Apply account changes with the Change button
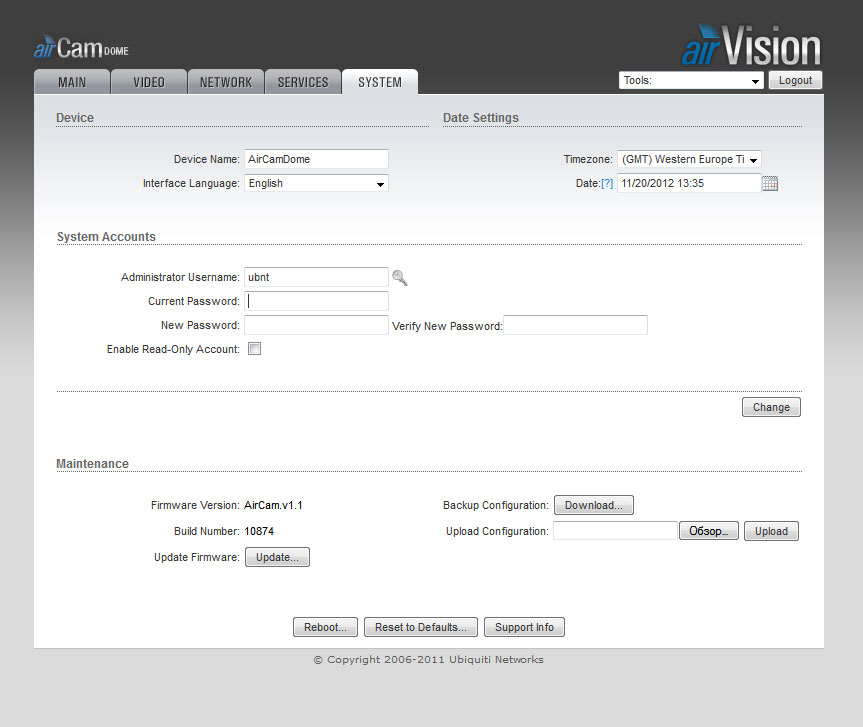The image size is (863, 727). tap(770, 407)
